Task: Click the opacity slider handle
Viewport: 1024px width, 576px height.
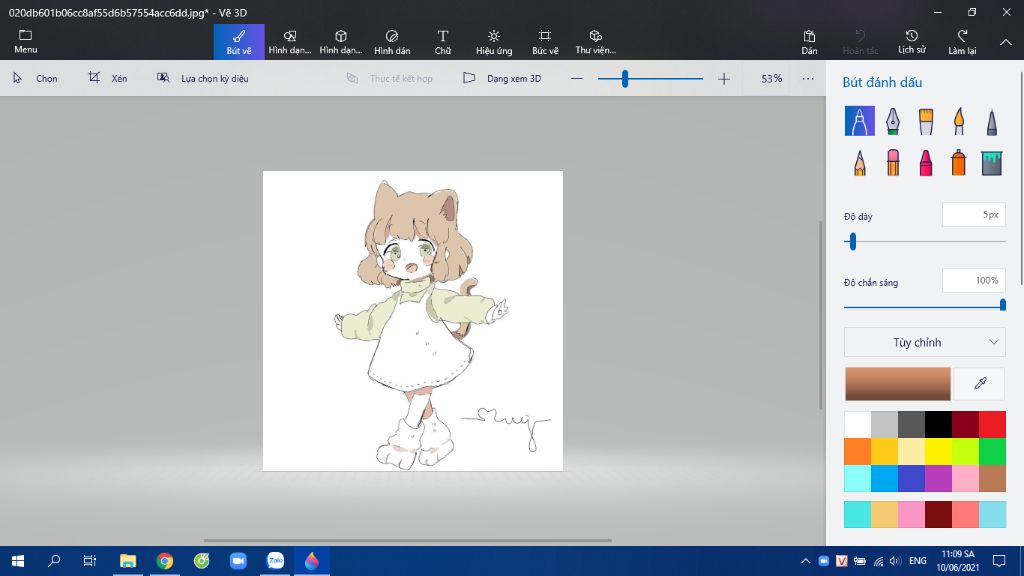Action: point(1002,306)
